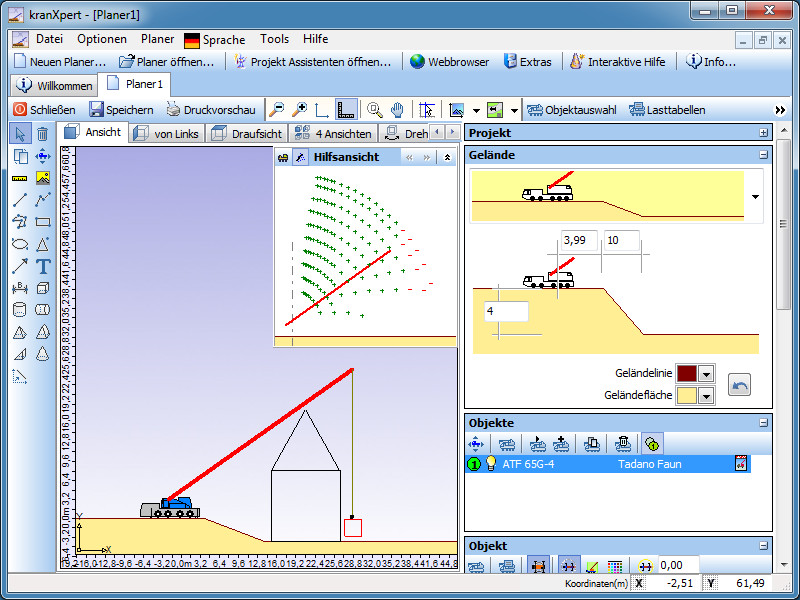This screenshot has width=800, height=600.
Task: Click the insert image tool
Action: point(43,178)
